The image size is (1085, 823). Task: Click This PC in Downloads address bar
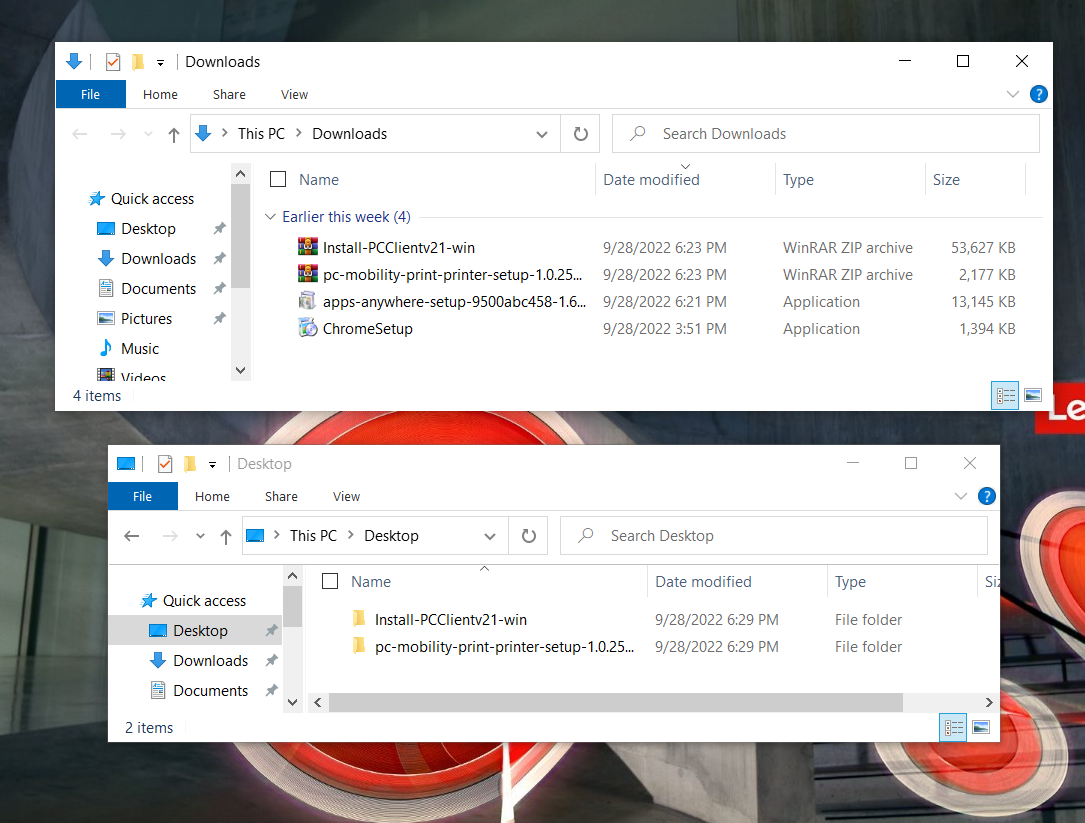261,134
